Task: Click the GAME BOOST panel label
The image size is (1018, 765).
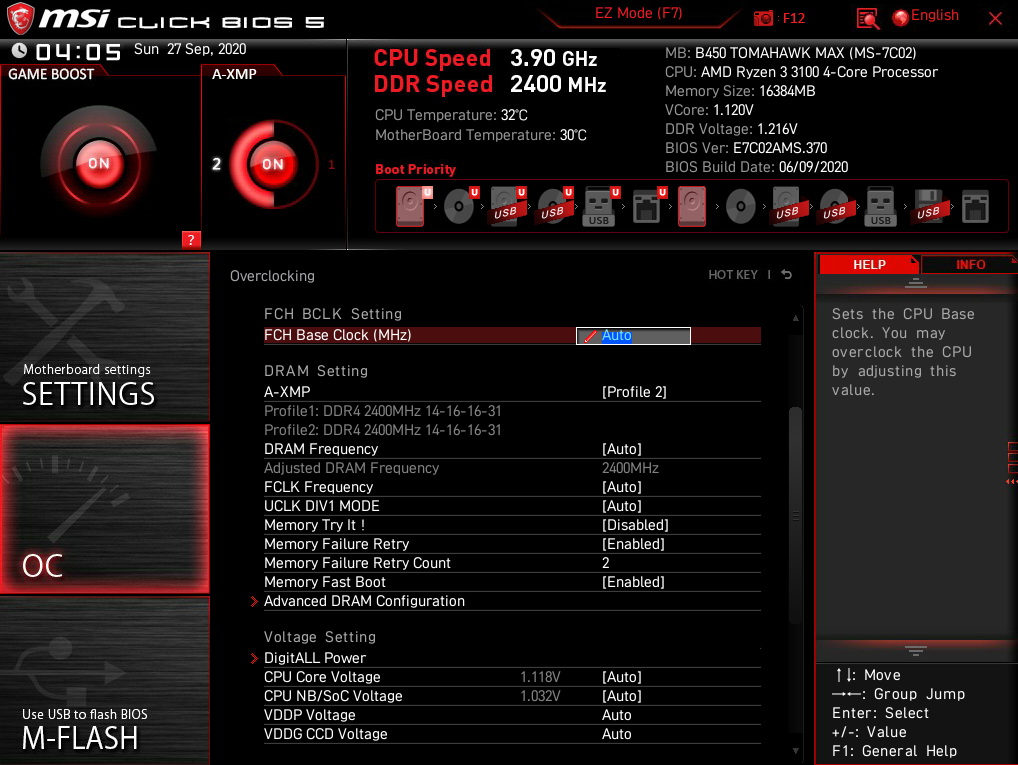Action: (x=51, y=74)
